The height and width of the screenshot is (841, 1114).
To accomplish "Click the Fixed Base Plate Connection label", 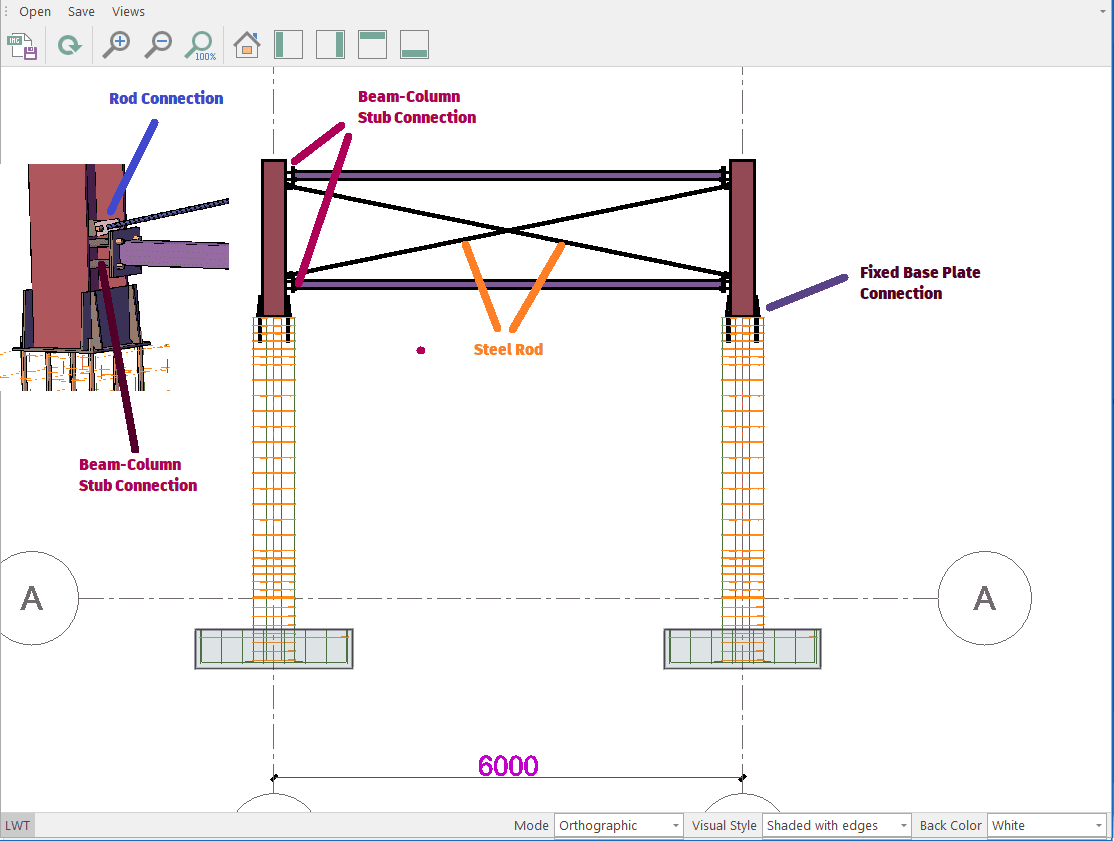I will pyautogui.click(x=919, y=283).
